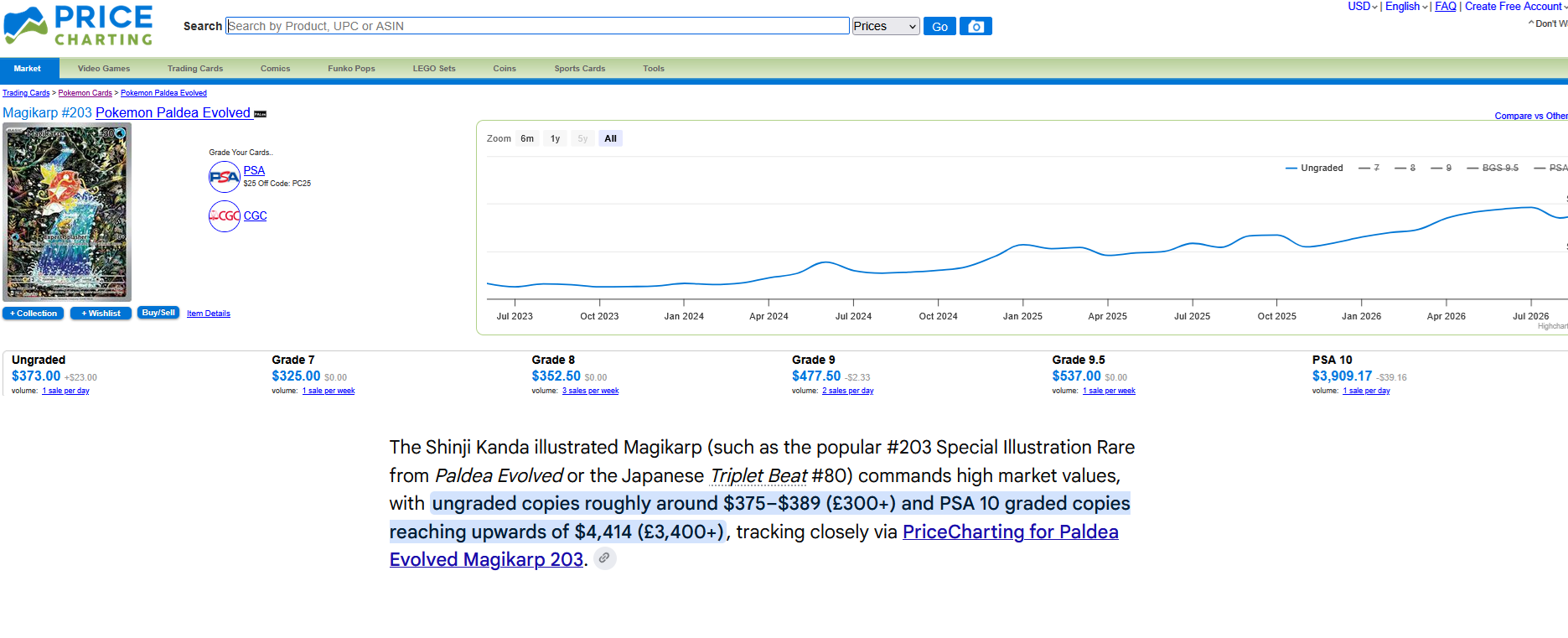Toggle the Ungraded series in chart legend
Image resolution: width=1568 pixels, height=638 pixels.
coord(1314,168)
